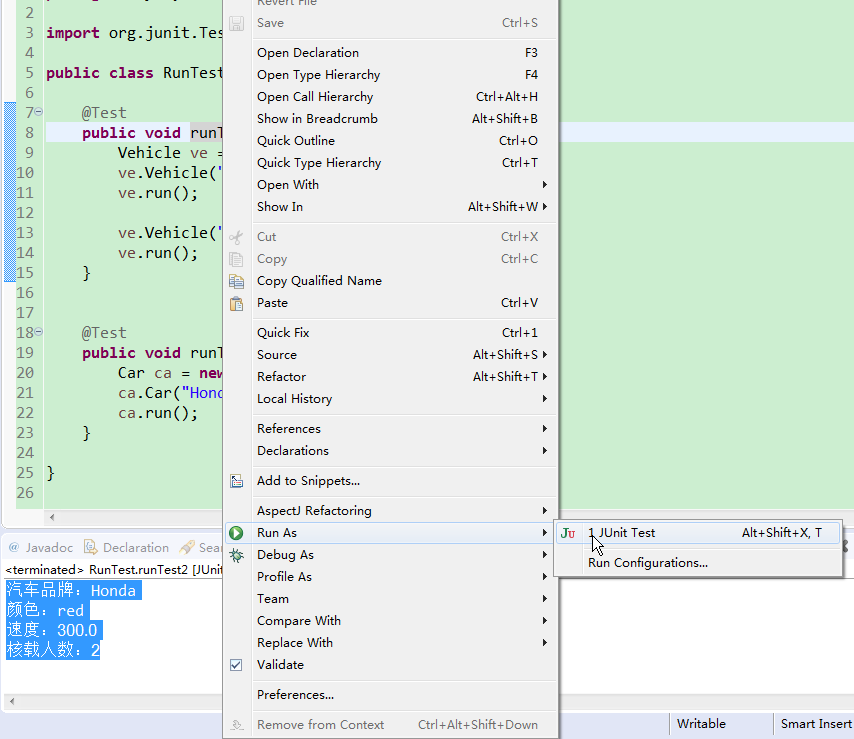854x739 pixels.
Task: Select Quick Fix menu entry
Action: pos(391,333)
